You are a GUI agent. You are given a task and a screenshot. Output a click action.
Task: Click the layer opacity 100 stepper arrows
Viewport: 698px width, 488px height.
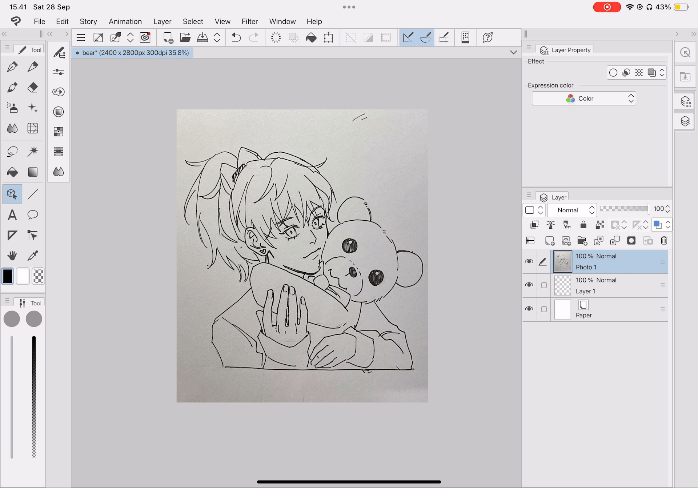[667, 209]
